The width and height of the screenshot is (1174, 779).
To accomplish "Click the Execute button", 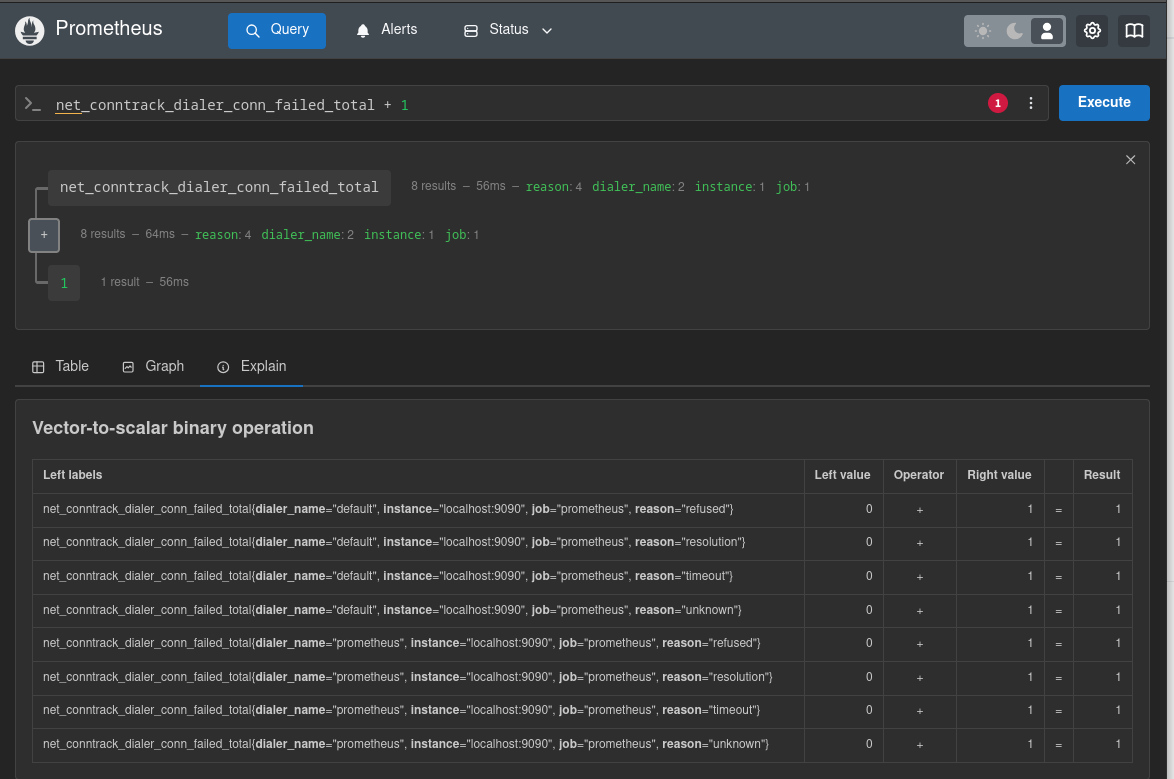I will point(1104,103).
